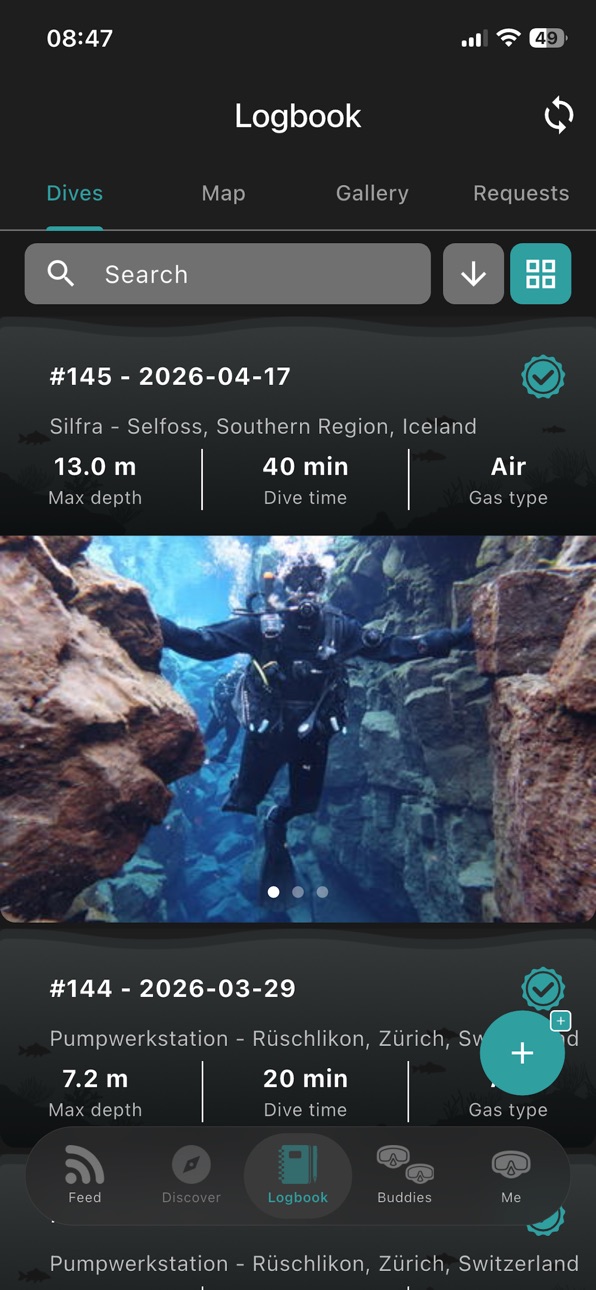Open Buddies masks in bottom bar

(x=405, y=1175)
